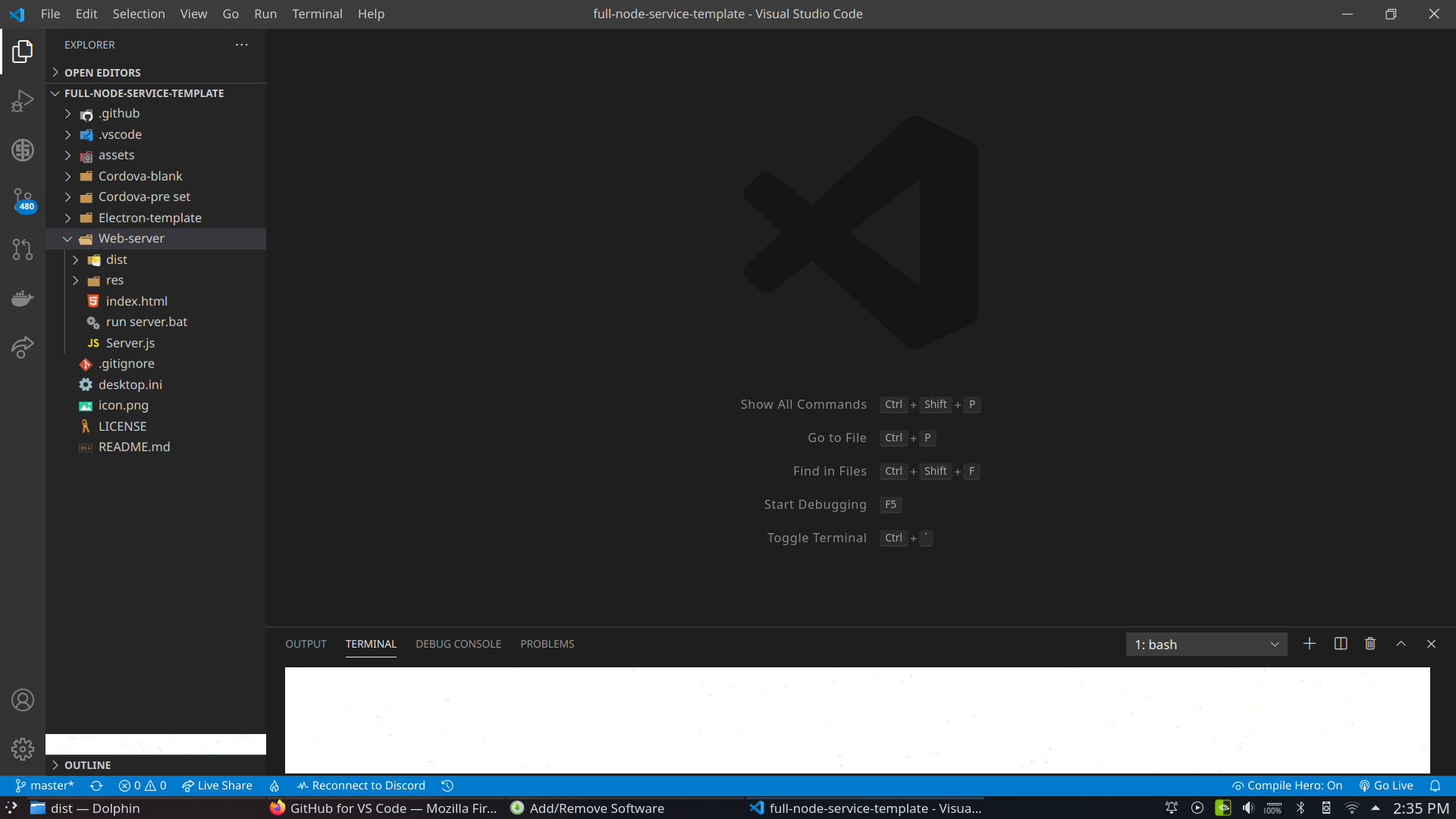
Task: Click the master* branch indicator
Action: 45,786
